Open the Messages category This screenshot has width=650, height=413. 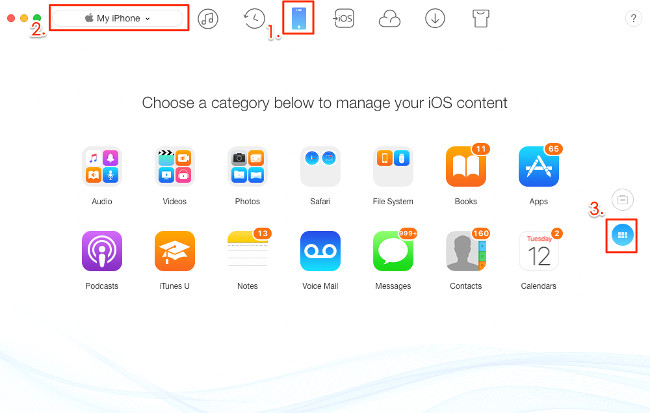tap(393, 251)
